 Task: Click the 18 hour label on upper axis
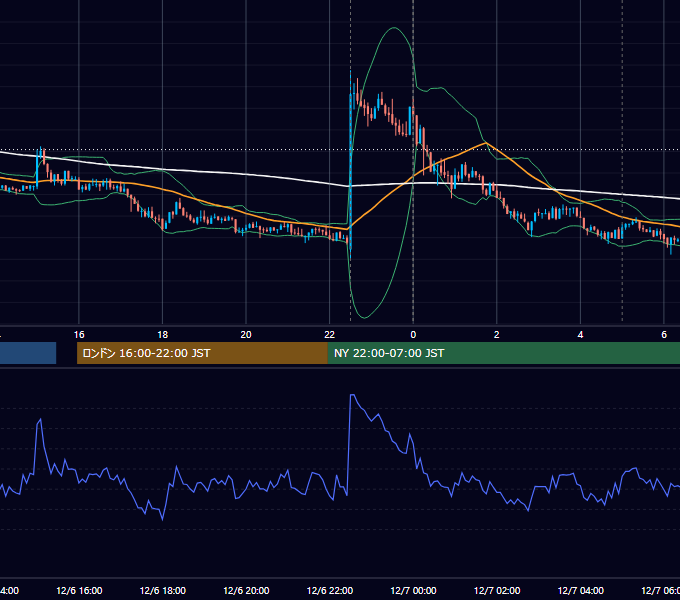[x=163, y=335]
